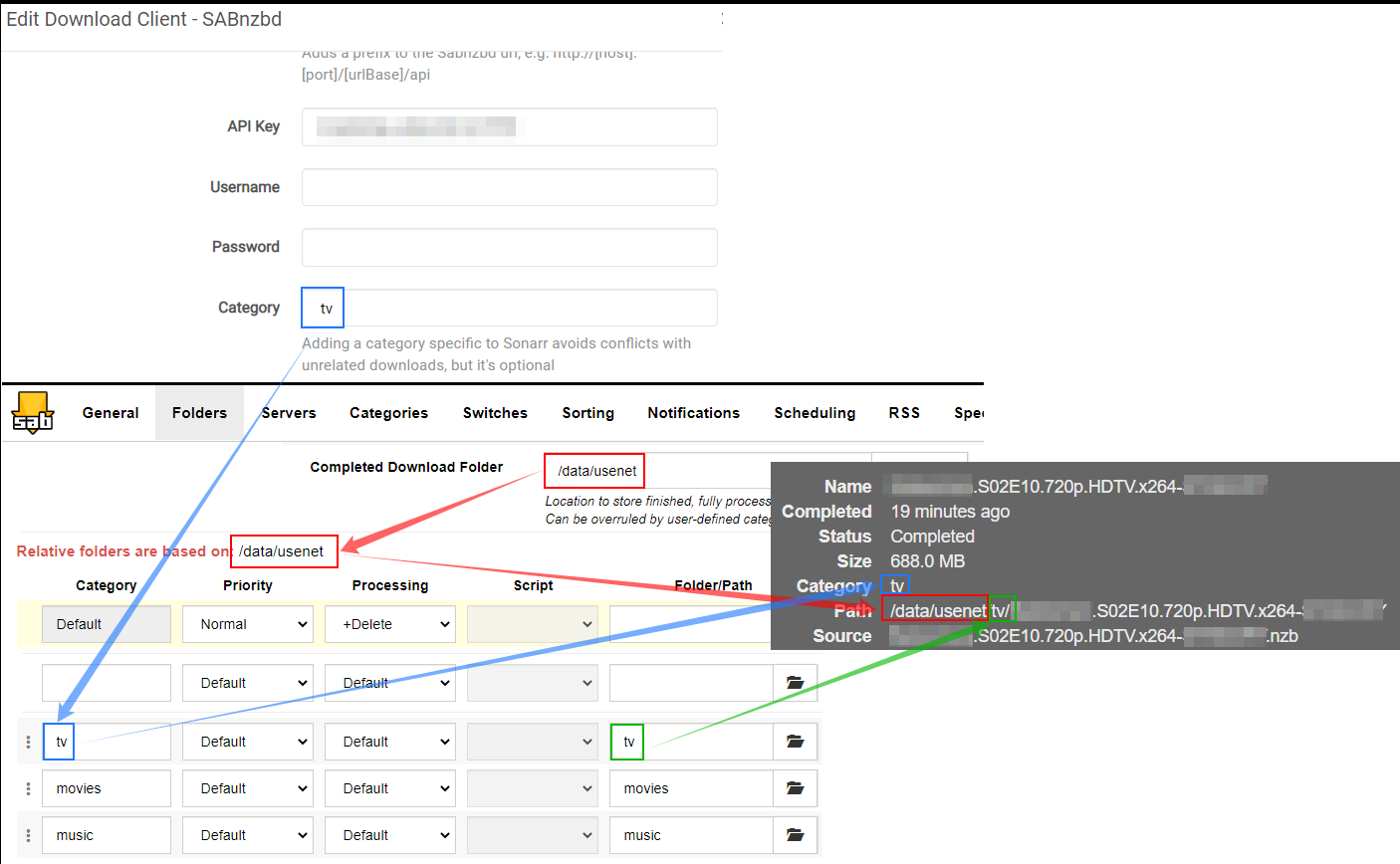This screenshot has width=1400, height=864.
Task: Open Script dropdown in Default row
Action: [533, 624]
